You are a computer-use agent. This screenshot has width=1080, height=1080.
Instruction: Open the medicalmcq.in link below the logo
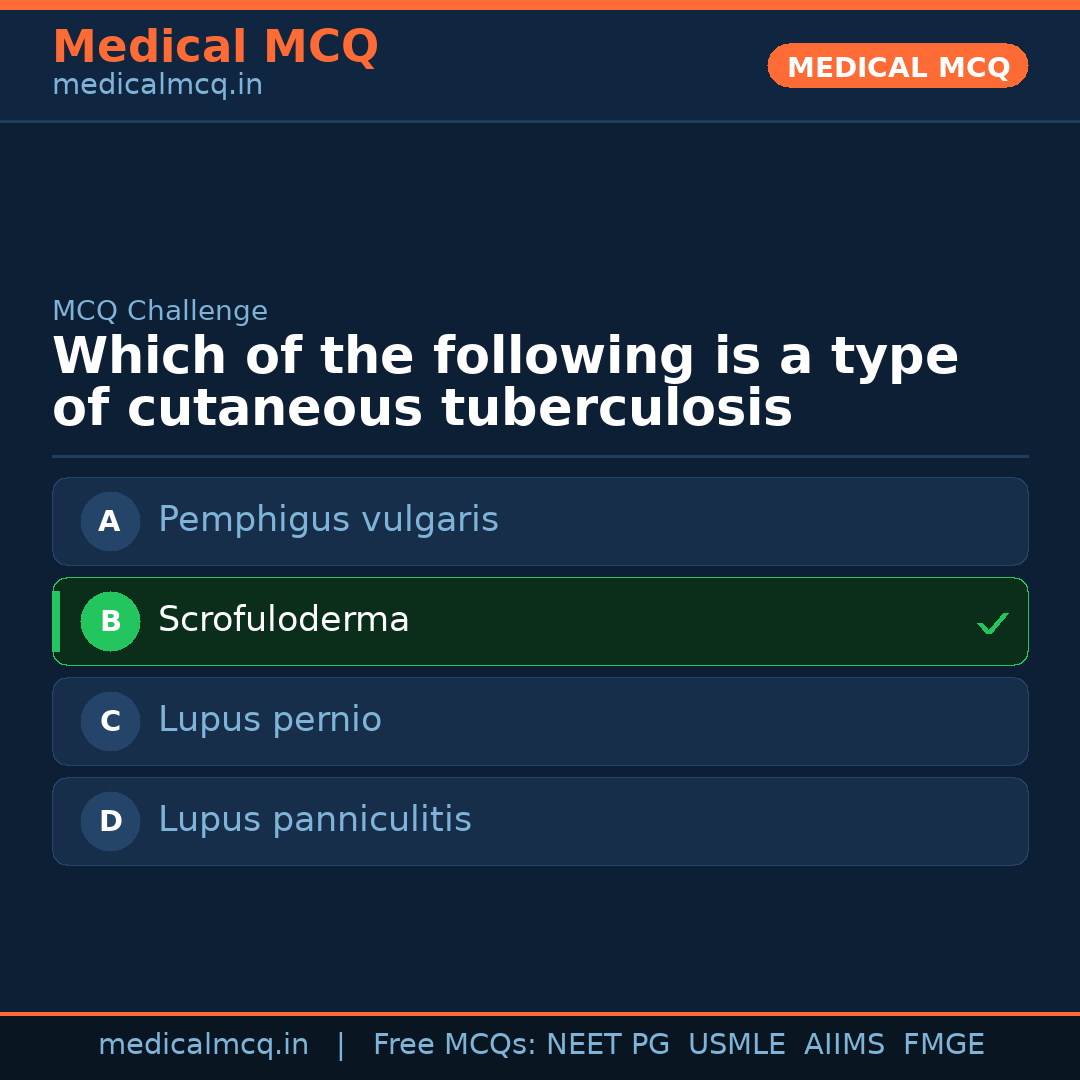[x=156, y=84]
